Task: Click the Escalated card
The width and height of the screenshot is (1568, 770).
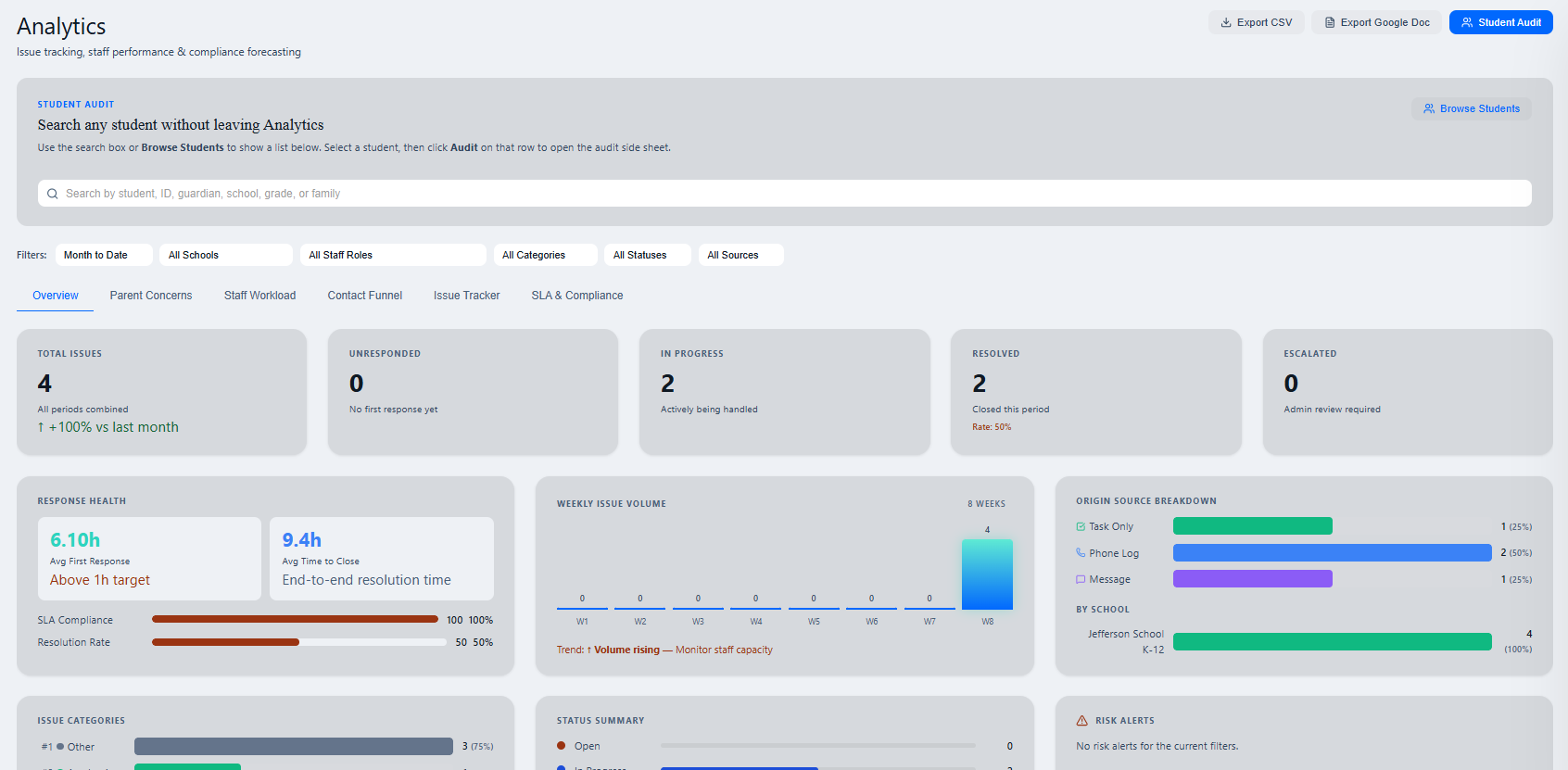Action: pyautogui.click(x=1408, y=392)
